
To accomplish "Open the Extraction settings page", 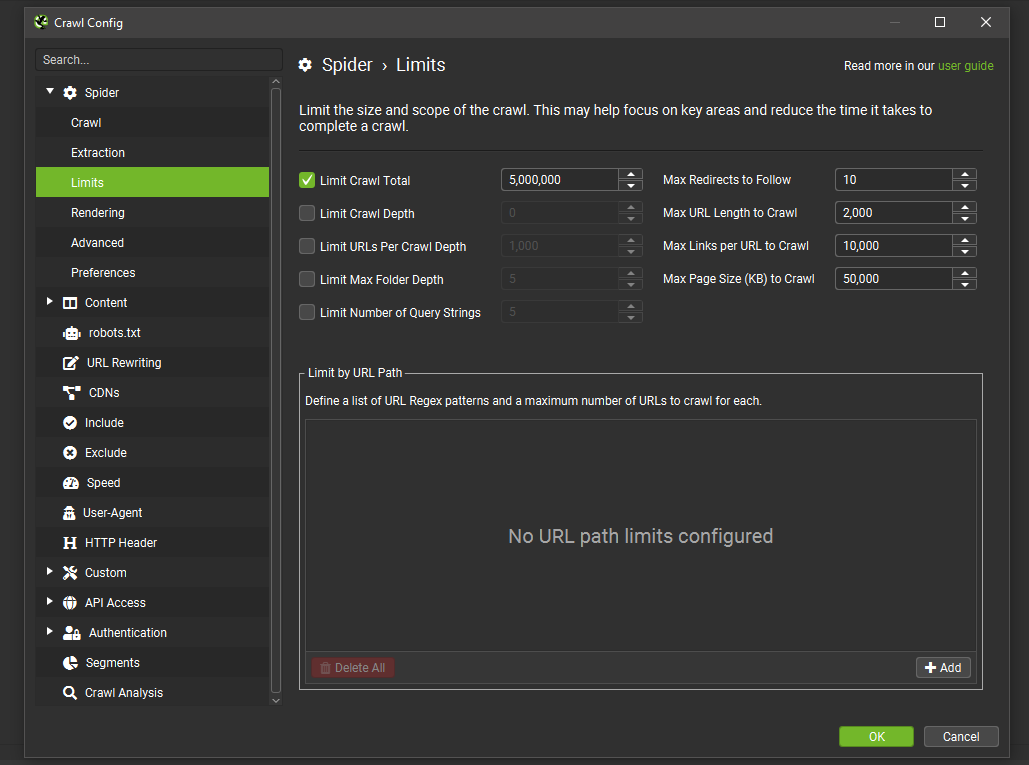I will [x=152, y=153].
